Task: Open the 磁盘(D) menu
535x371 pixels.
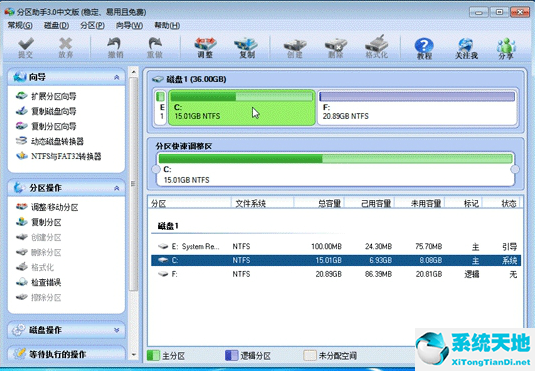Action: [x=56, y=26]
